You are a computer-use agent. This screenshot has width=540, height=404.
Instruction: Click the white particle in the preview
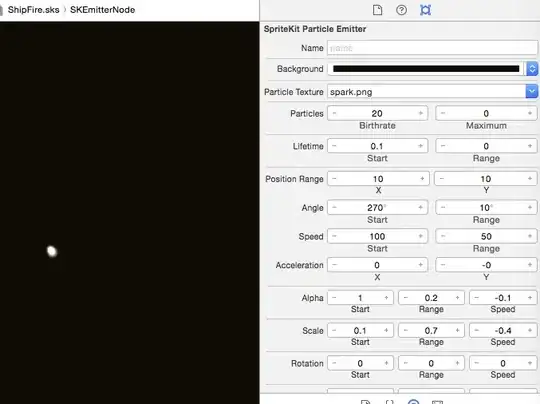click(52, 251)
